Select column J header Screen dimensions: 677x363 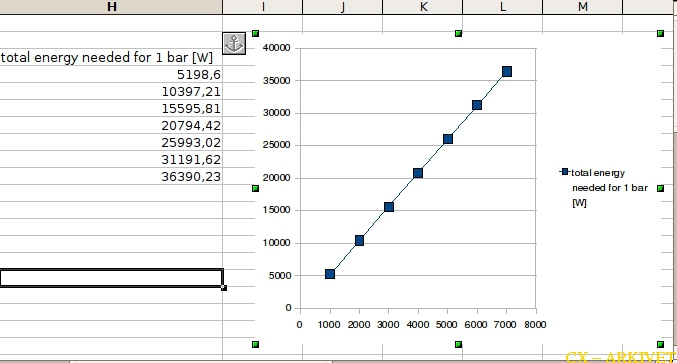tap(342, 6)
